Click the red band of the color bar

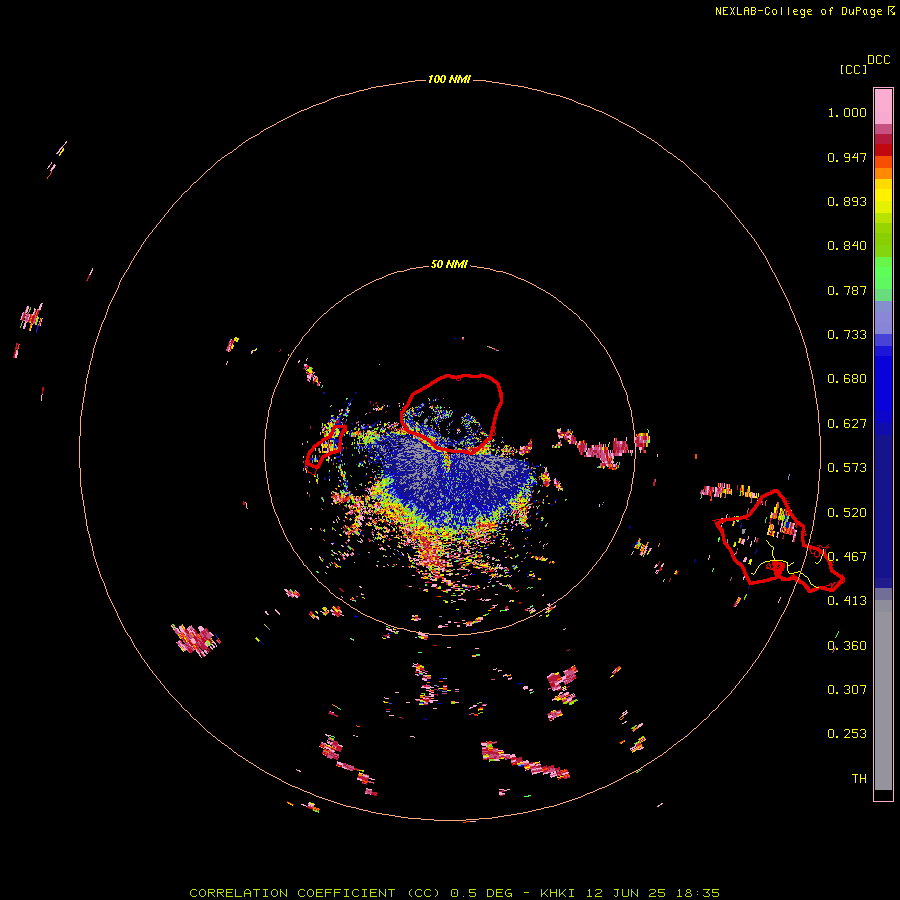click(883, 149)
